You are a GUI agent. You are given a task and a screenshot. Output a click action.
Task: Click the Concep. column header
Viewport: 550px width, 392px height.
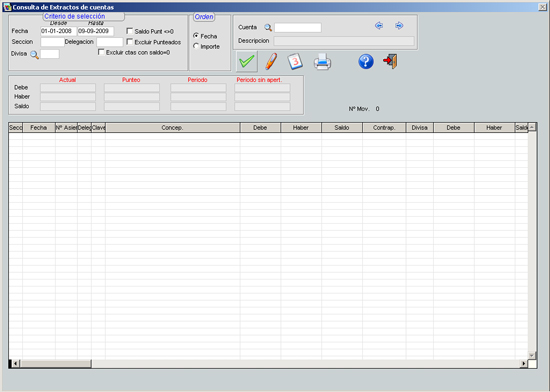(x=173, y=128)
